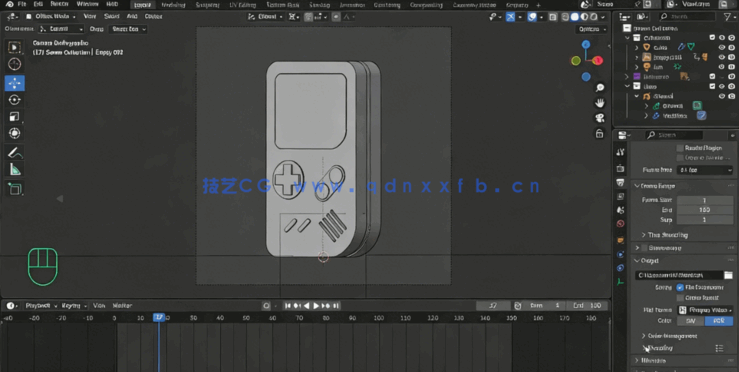Open the Render properties tab
Screen dimensions: 739x372
coord(621,168)
